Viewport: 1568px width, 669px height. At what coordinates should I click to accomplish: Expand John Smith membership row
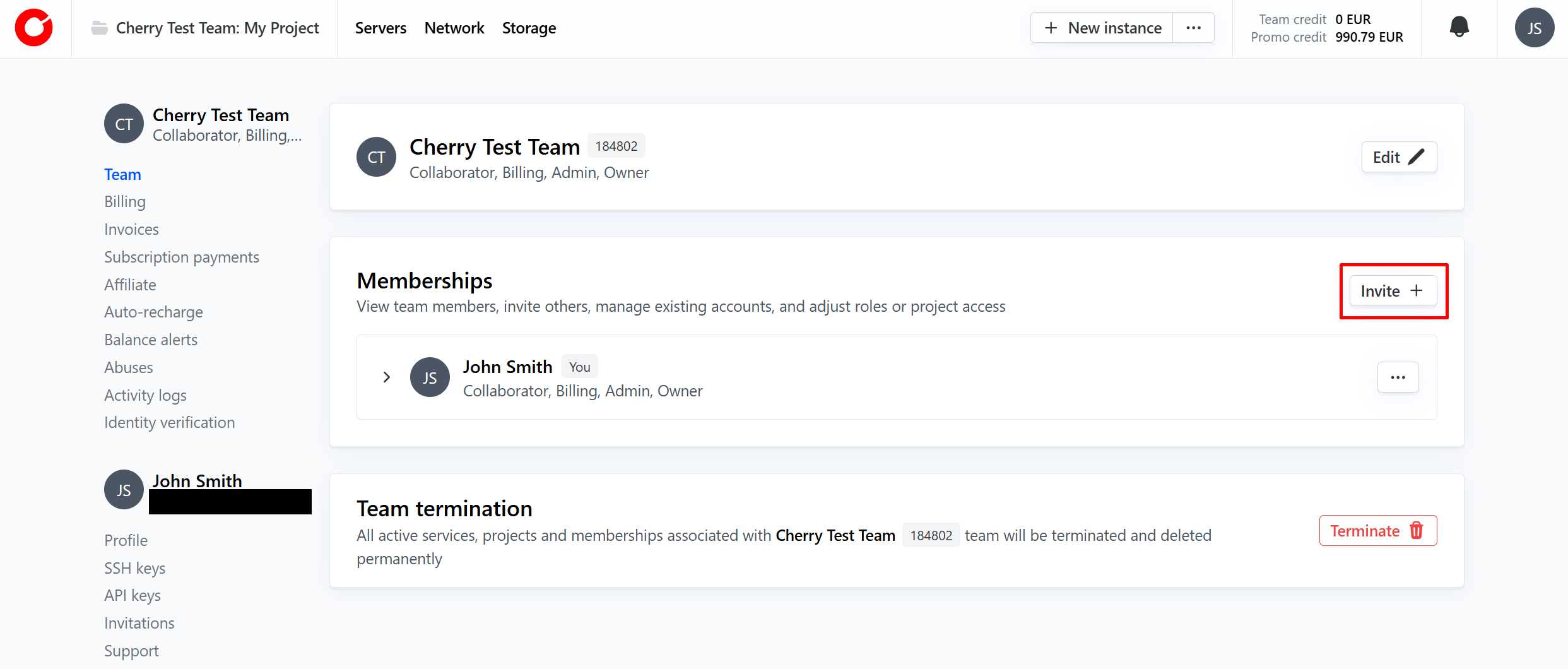tap(387, 377)
